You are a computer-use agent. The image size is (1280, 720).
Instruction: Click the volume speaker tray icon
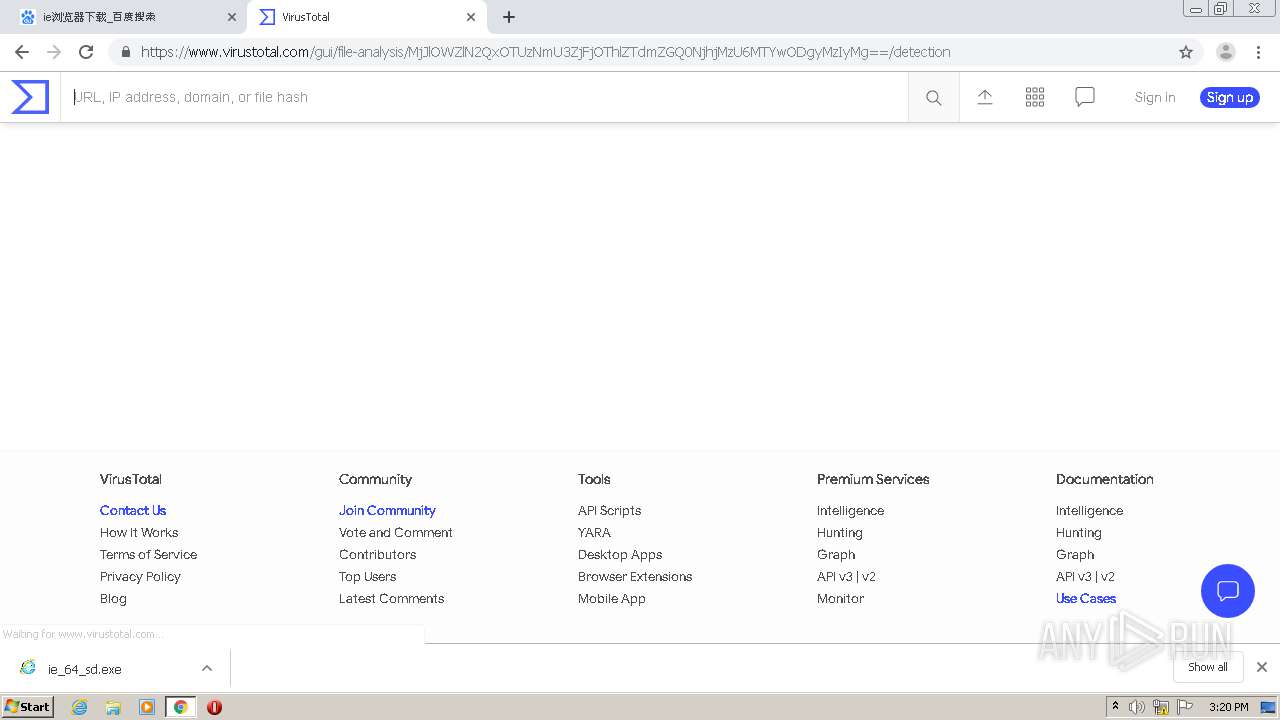tap(1137, 707)
